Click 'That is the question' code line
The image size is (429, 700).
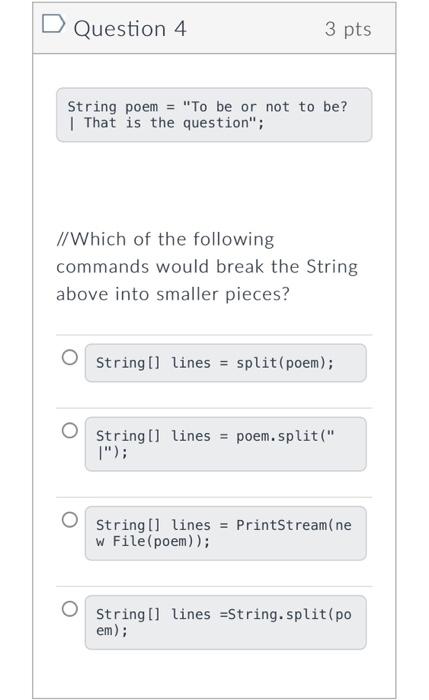[x=167, y=123]
